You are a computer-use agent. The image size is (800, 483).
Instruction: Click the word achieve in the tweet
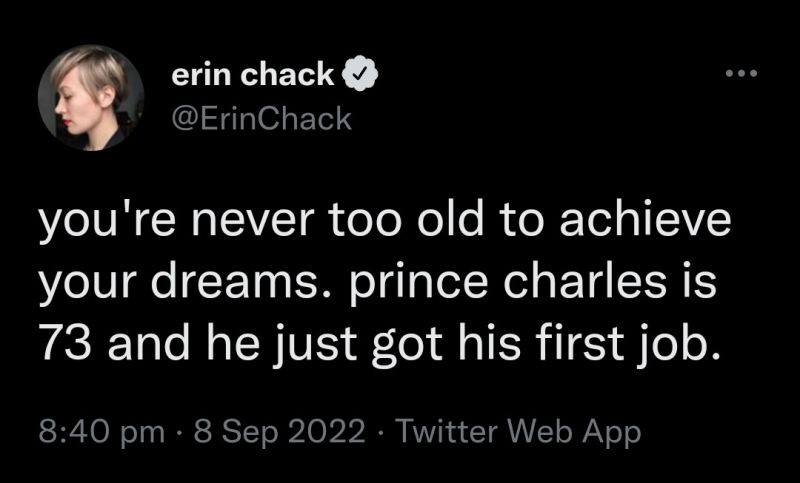coord(645,220)
